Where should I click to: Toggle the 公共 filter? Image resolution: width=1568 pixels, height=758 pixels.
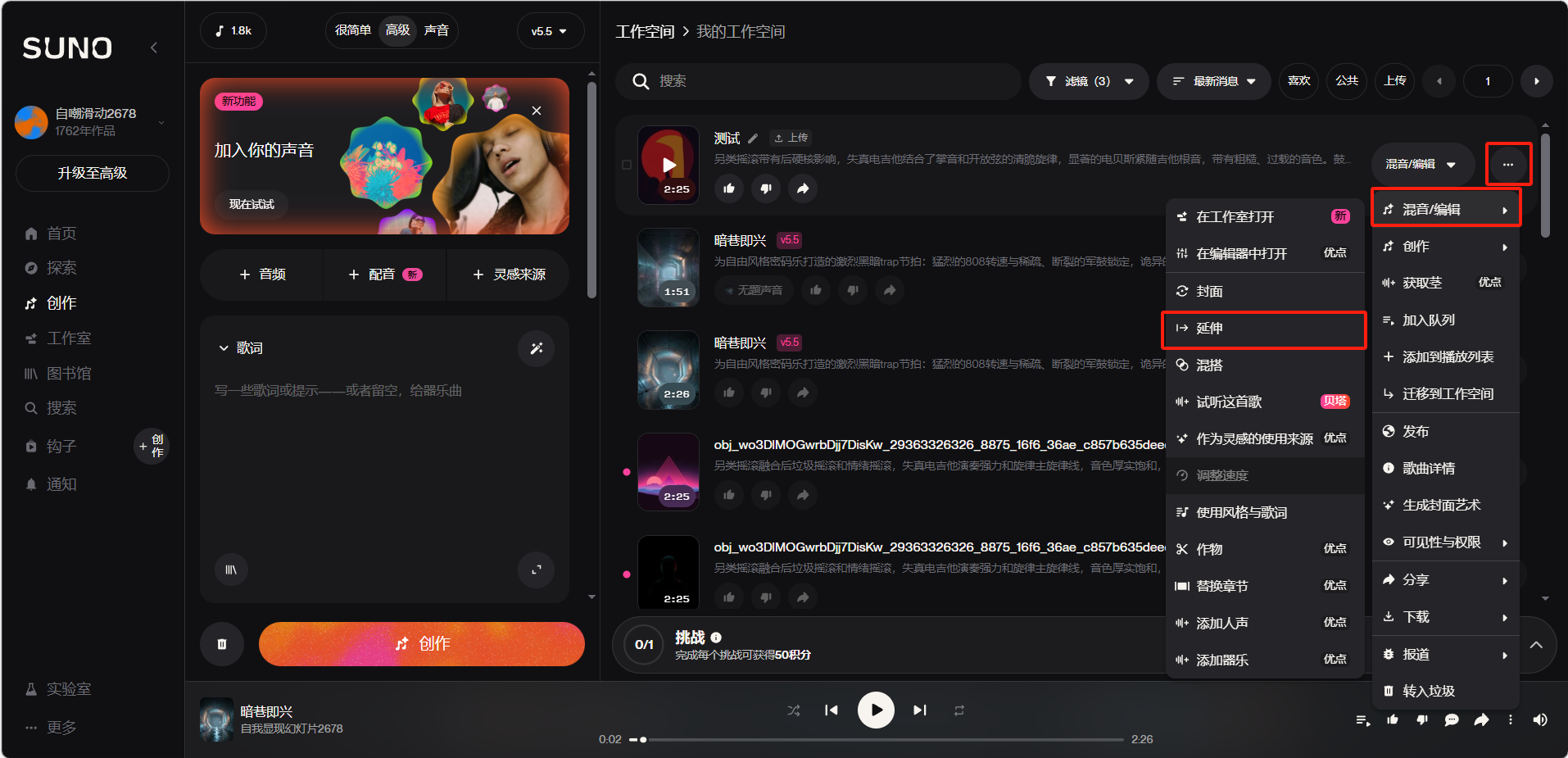point(1346,81)
